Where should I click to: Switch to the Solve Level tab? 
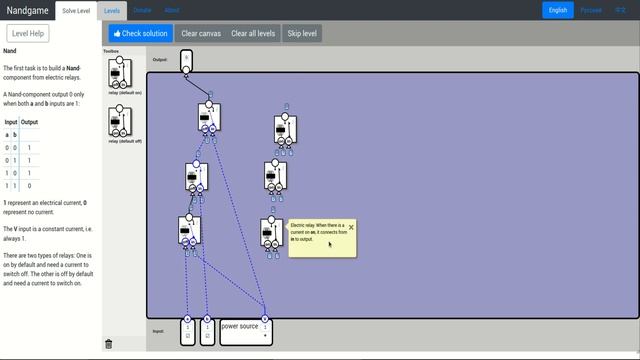(76, 11)
